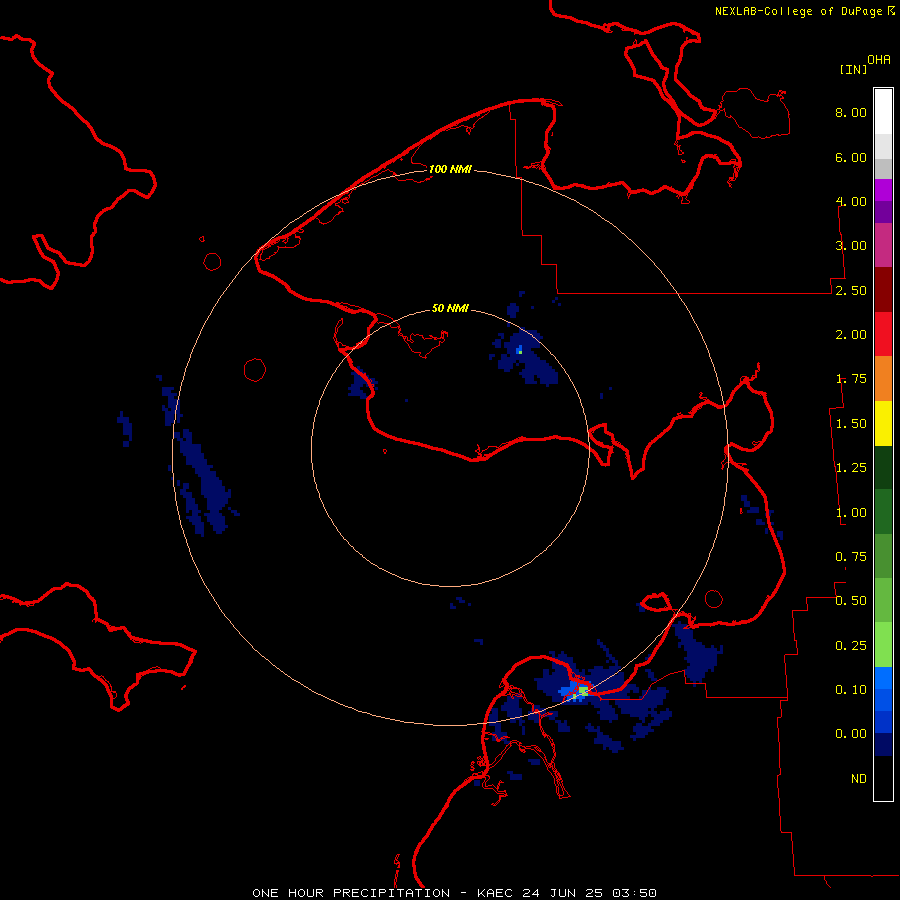The image size is (900, 900).
Task: Pick the black ND swatch at legend bottom
Action: coord(883,778)
